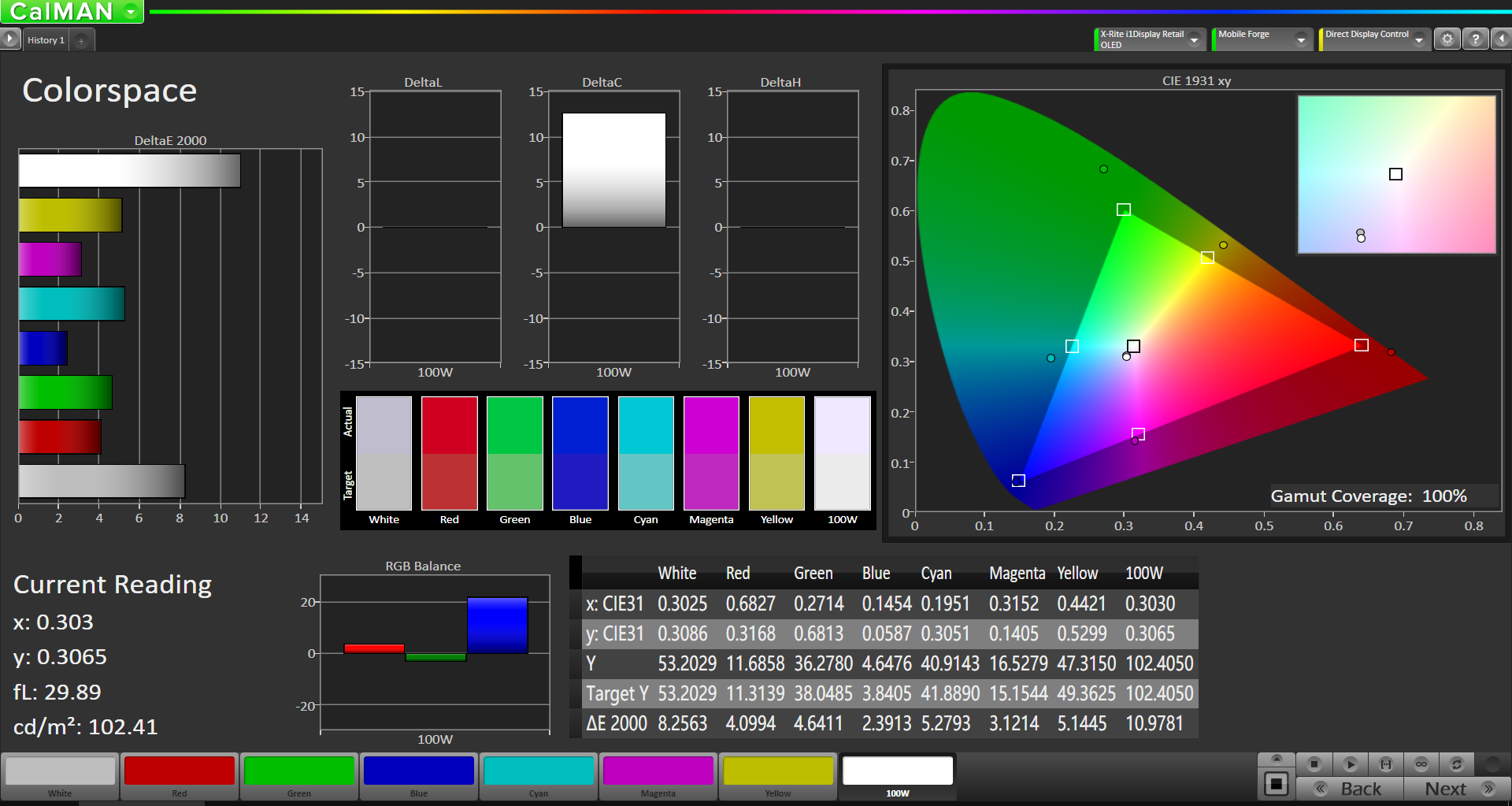This screenshot has height=806, width=1512.
Task: Expand the Mobile Forge source dropdown
Action: 1301,39
